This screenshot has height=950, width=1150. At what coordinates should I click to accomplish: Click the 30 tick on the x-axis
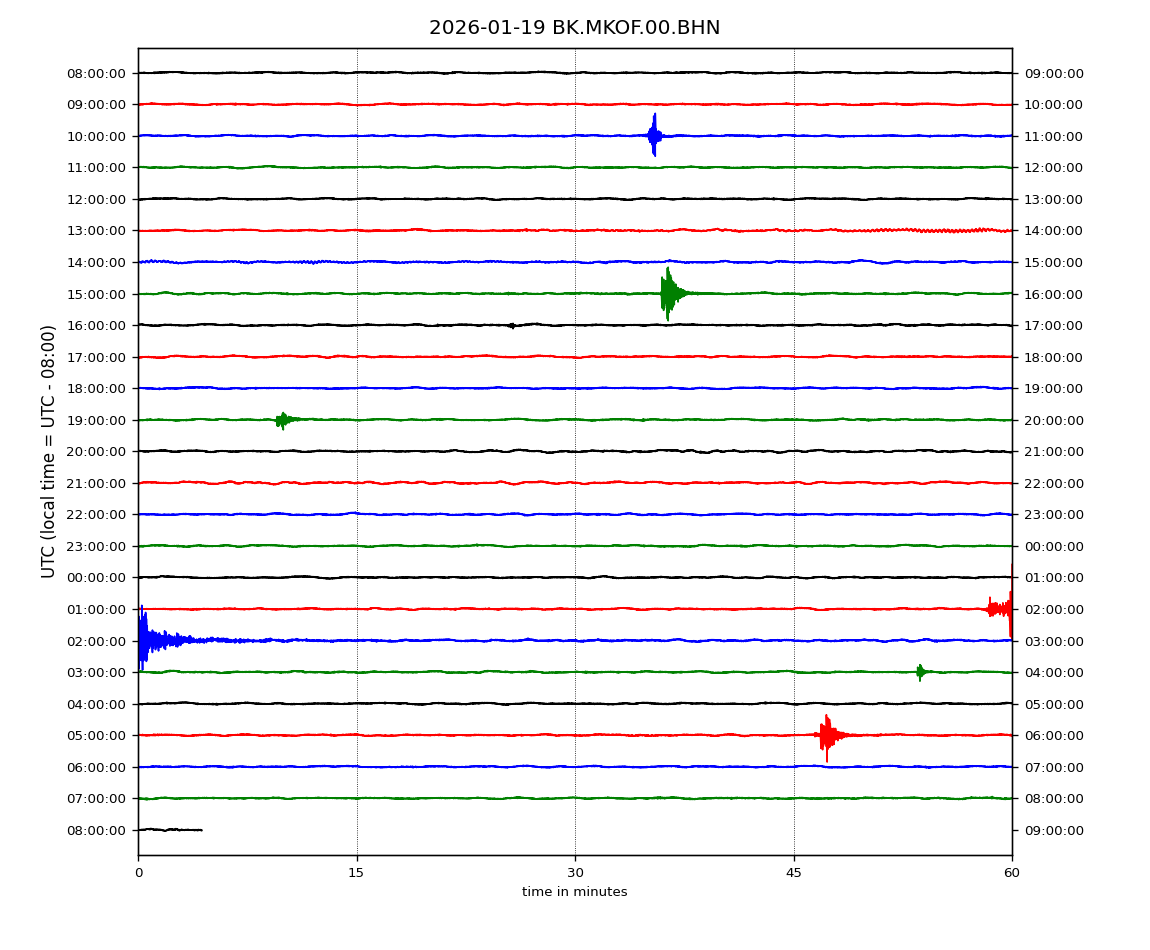click(575, 873)
